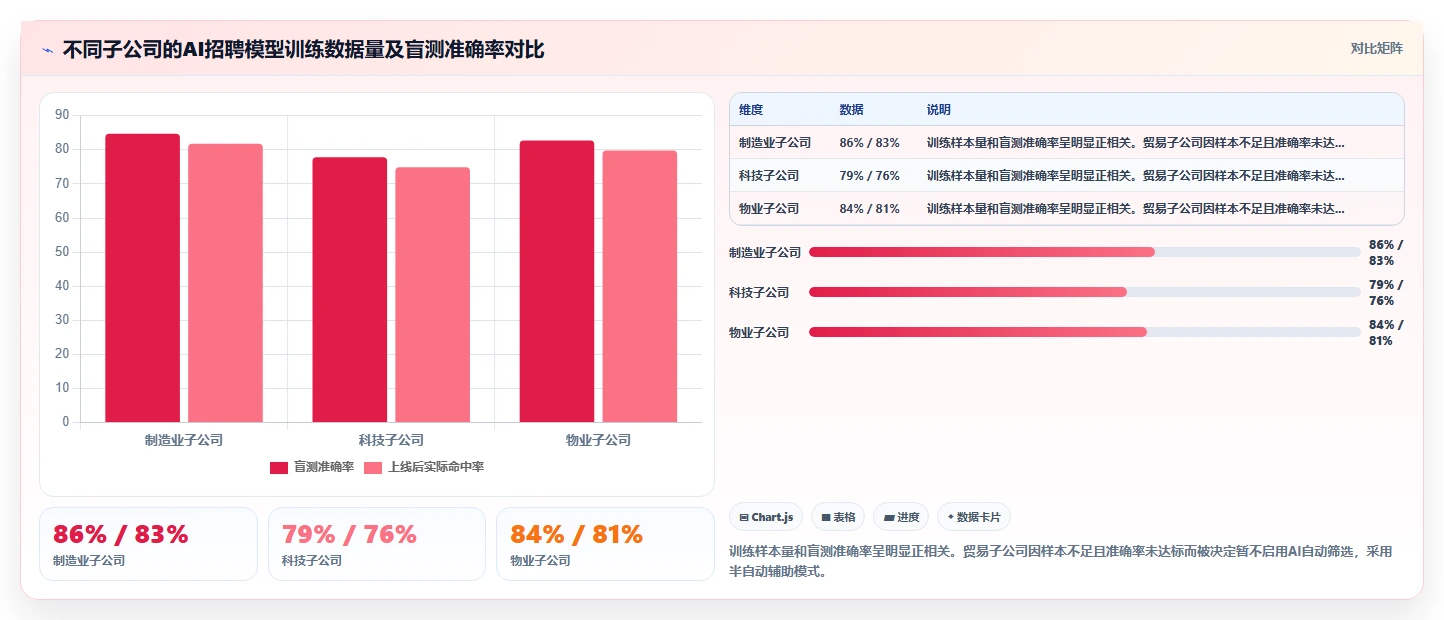Click table value 84% / 81%
Screen dimensions: 1444x620
tap(870, 208)
